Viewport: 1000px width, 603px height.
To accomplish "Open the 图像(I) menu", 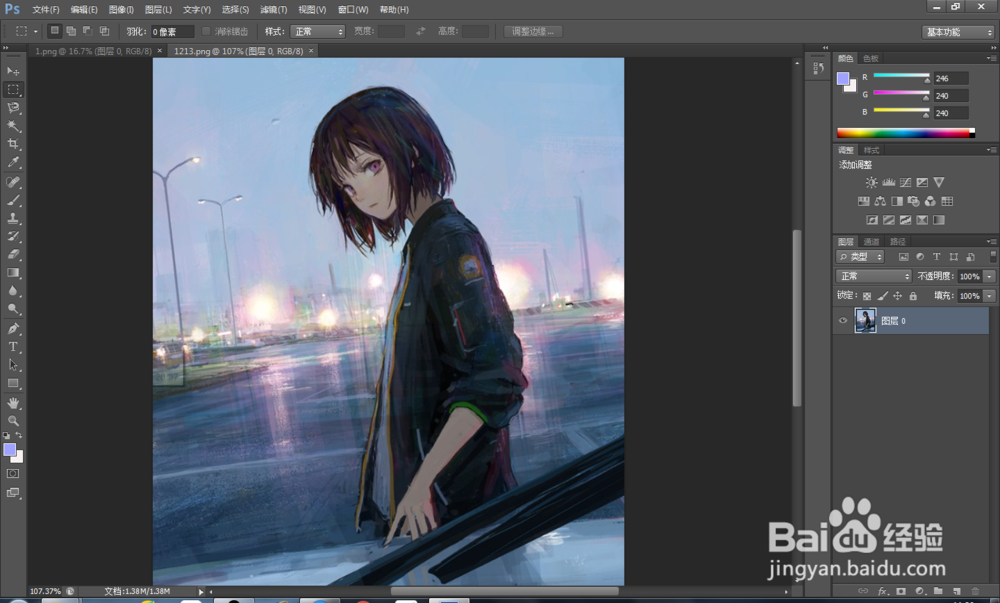I will click(121, 10).
